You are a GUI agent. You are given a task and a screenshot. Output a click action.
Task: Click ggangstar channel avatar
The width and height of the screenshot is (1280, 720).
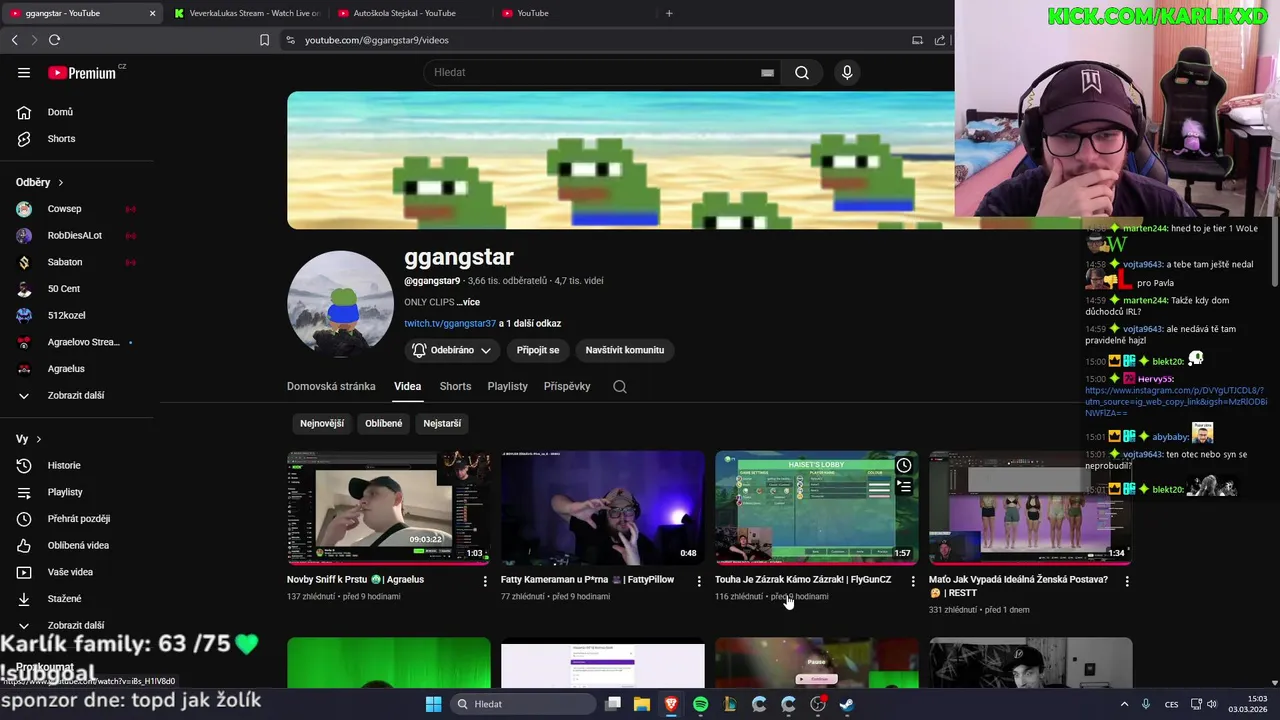340,303
